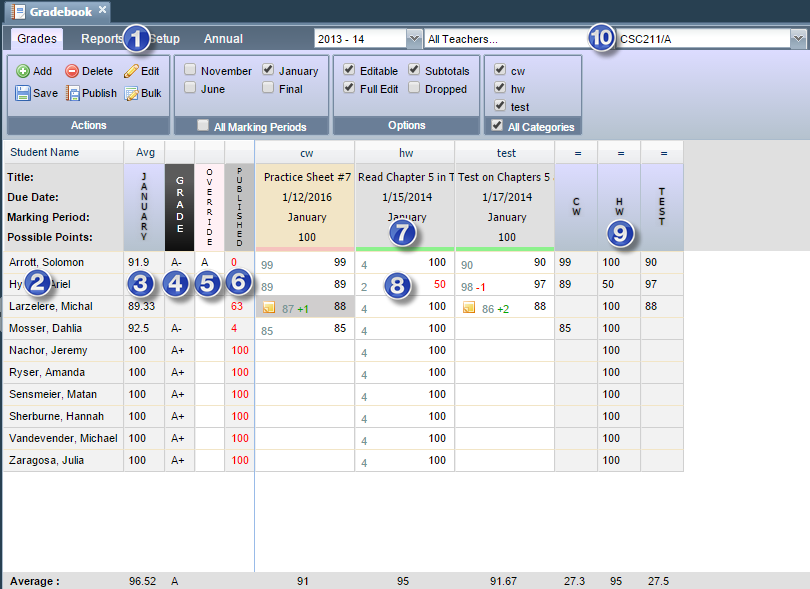Image resolution: width=810 pixels, height=589 pixels.
Task: Click Larzelere's published value 63
Action: point(237,306)
